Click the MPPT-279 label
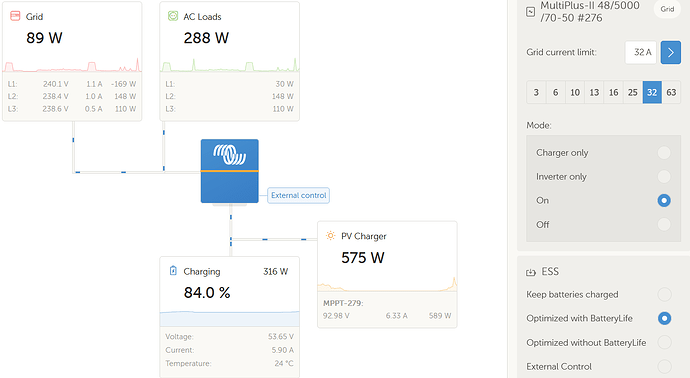The width and height of the screenshot is (690, 378). pos(343,303)
